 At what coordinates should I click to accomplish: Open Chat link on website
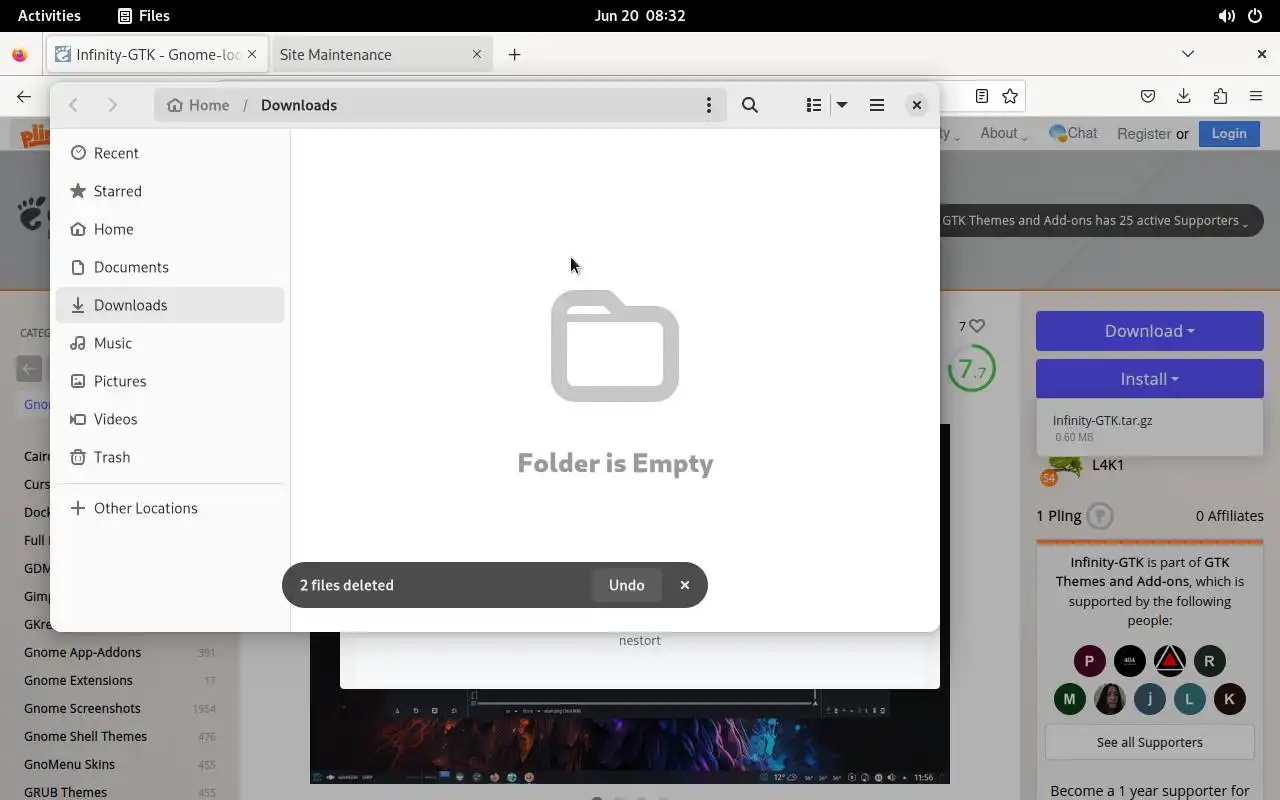click(1073, 133)
